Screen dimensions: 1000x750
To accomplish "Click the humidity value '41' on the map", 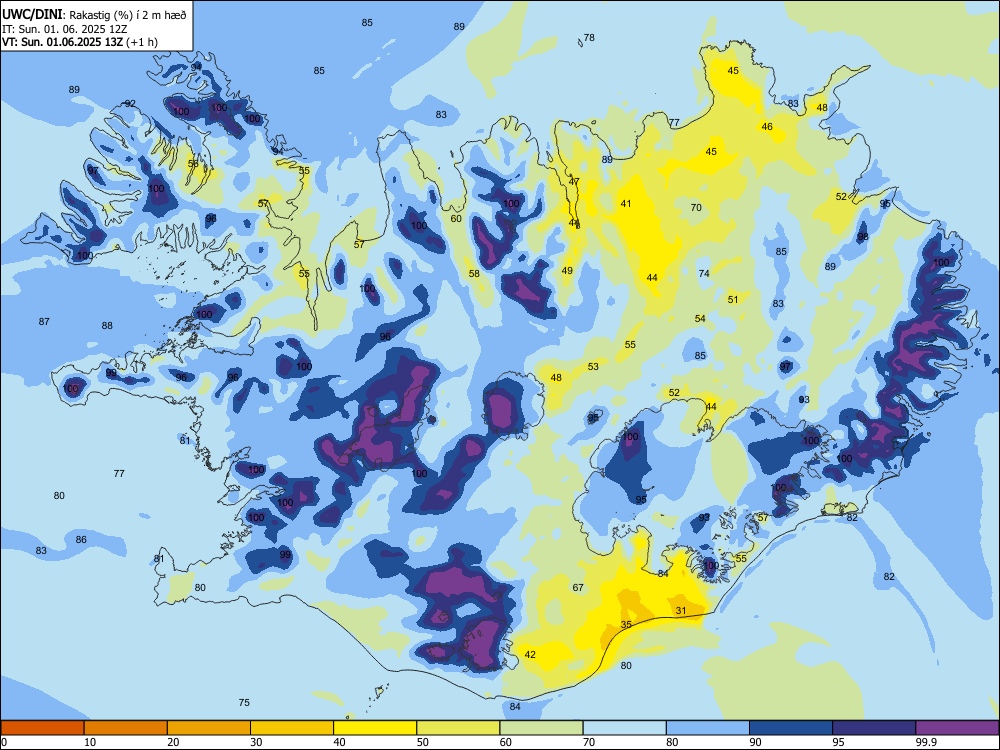I will 626,203.
